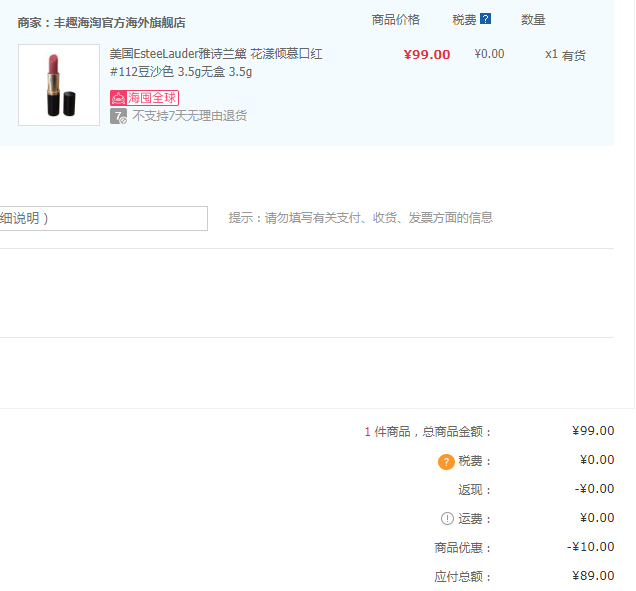Image resolution: width=636 pixels, height=591 pixels.
Task: Select the 税费 column header text
Action: [x=464, y=19]
